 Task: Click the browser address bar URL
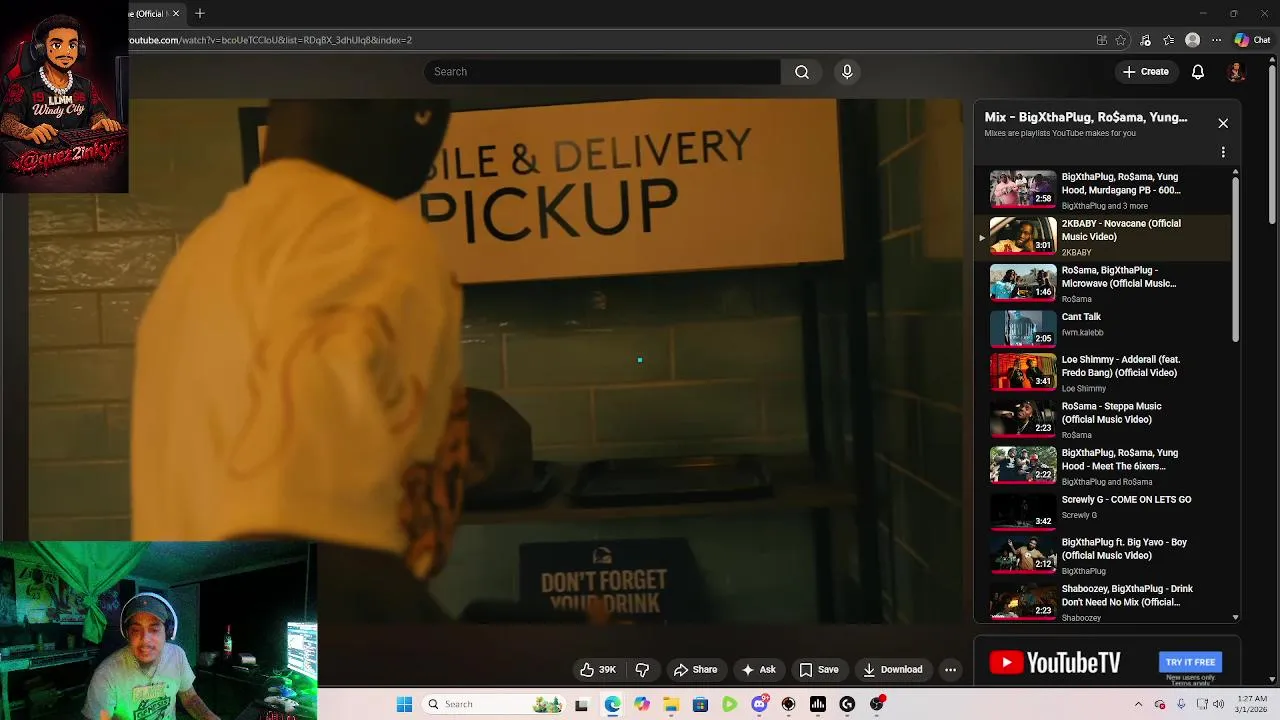click(270, 40)
